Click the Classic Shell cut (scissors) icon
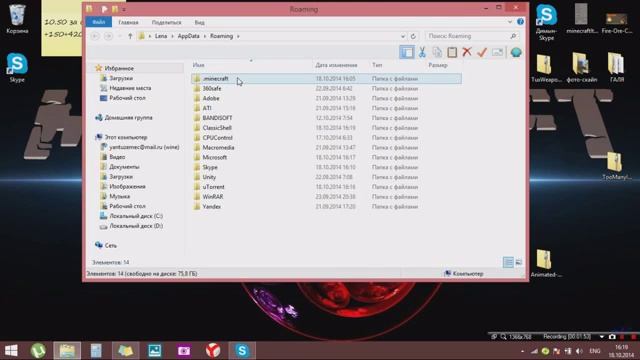640x360 pixels. point(422,52)
